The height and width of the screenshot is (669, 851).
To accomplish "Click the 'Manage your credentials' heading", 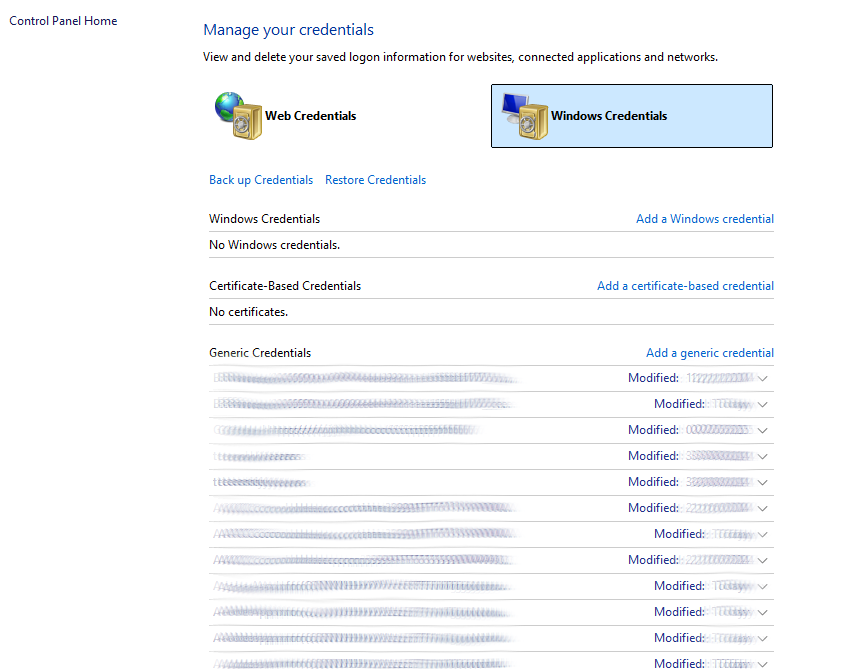I will [288, 30].
